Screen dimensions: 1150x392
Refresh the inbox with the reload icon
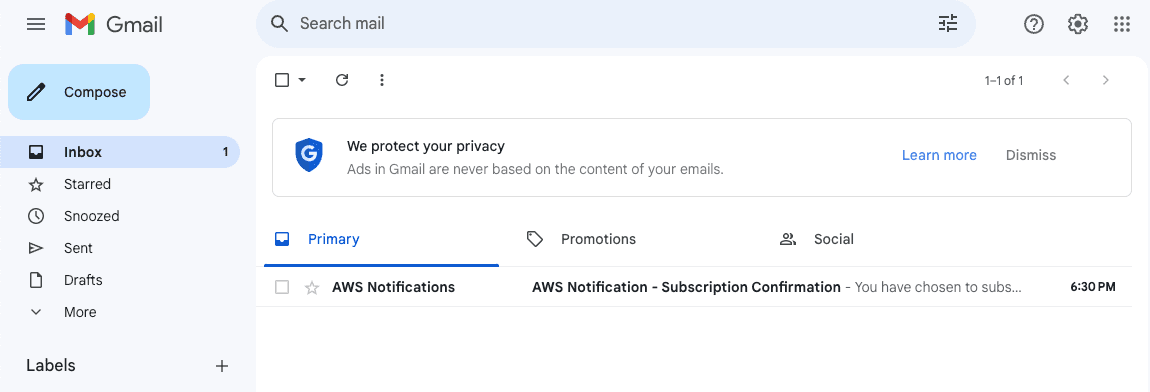[x=342, y=80]
